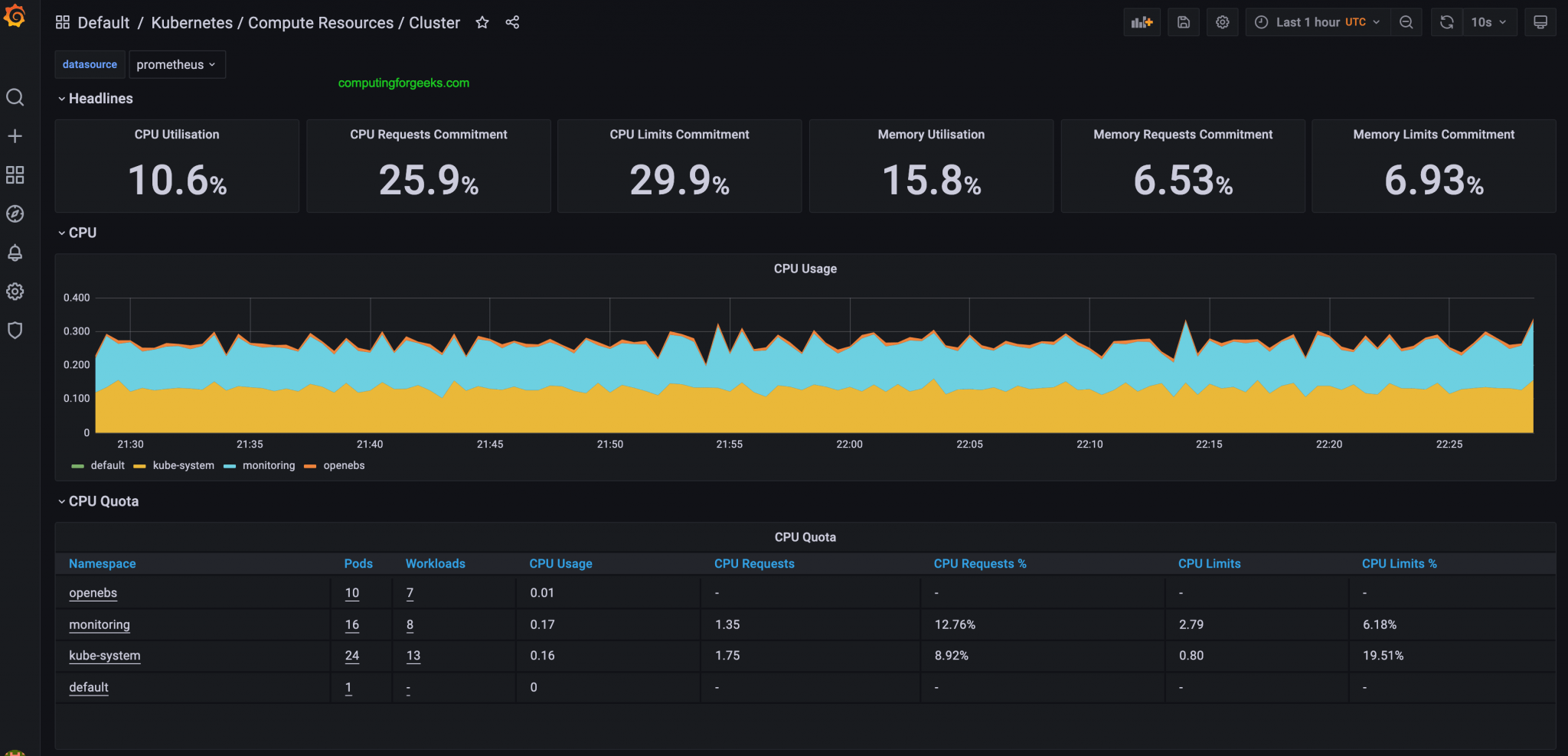This screenshot has height=756, width=1568.
Task: Toggle the dashboard favorite star
Action: pyautogui.click(x=482, y=22)
